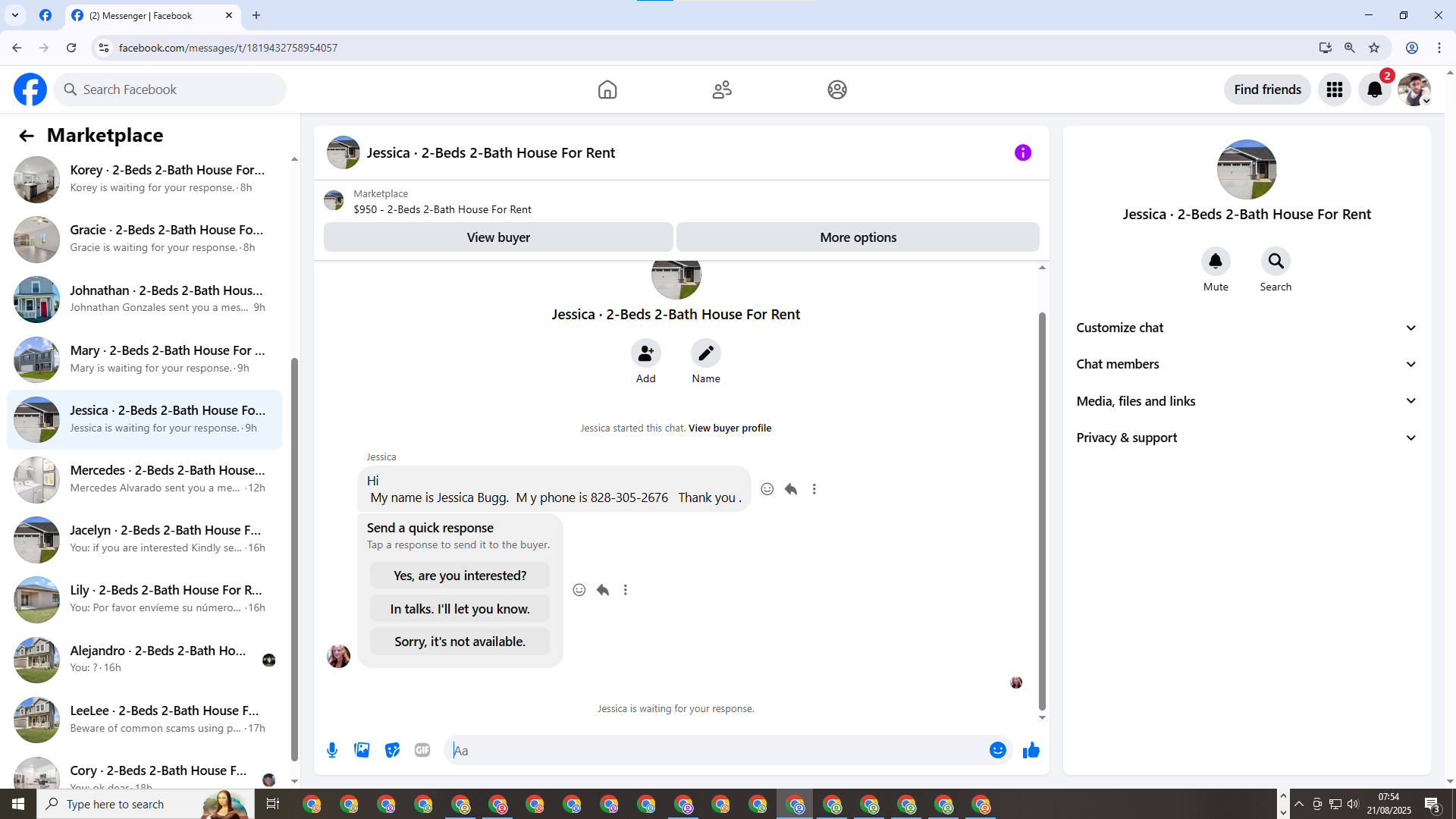Search within the conversation
This screenshot has width=1456, height=819.
coord(1276,262)
